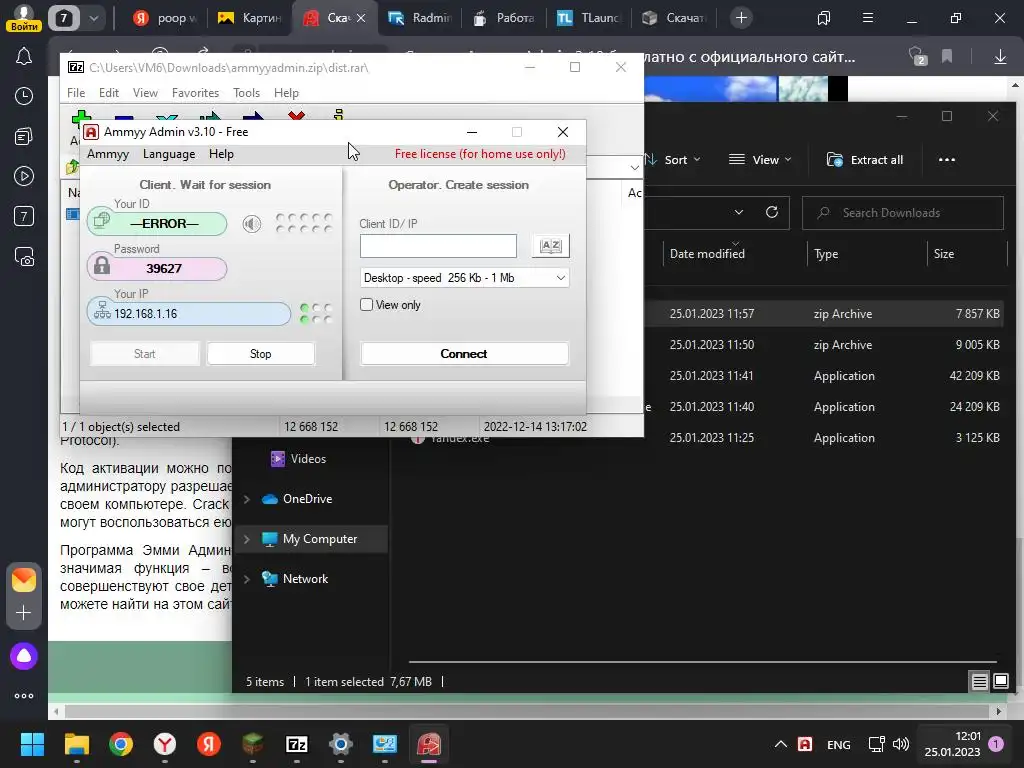
Task: Open the sidebar video play icon
Action: [24, 176]
